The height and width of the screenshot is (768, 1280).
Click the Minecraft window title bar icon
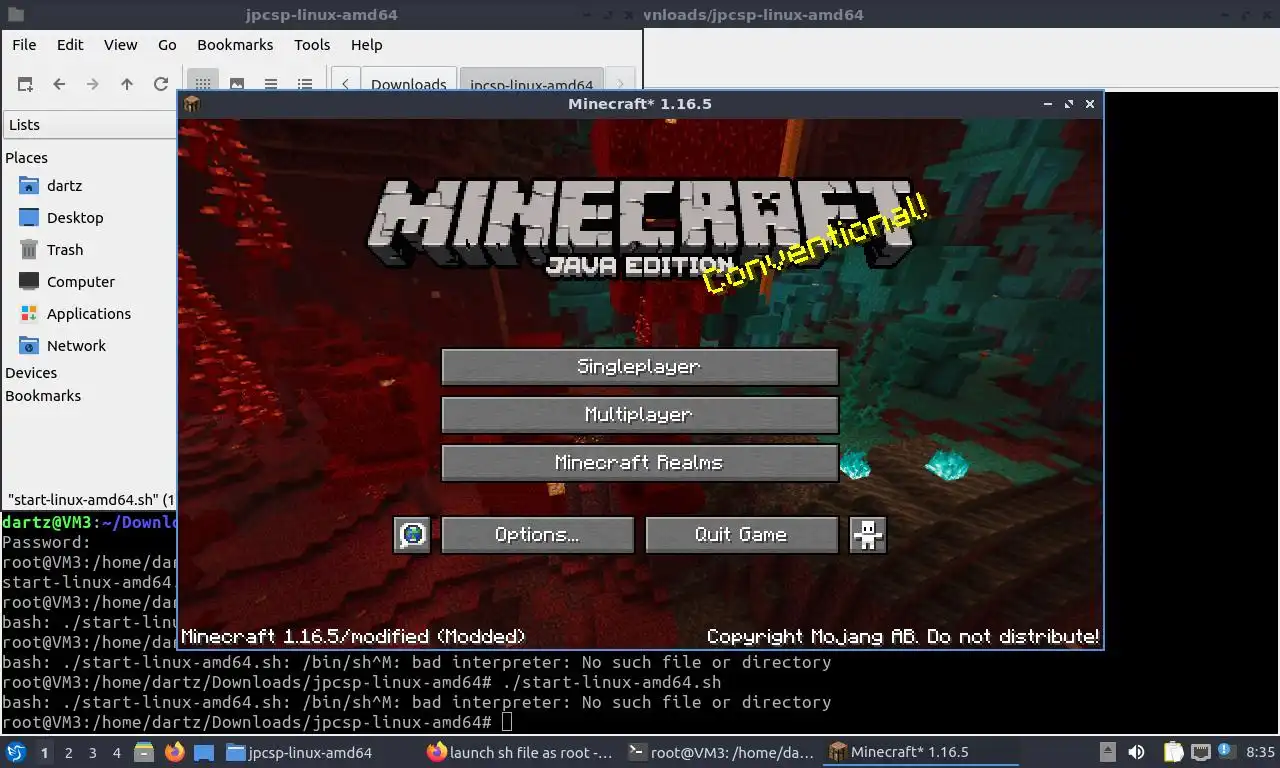click(192, 104)
